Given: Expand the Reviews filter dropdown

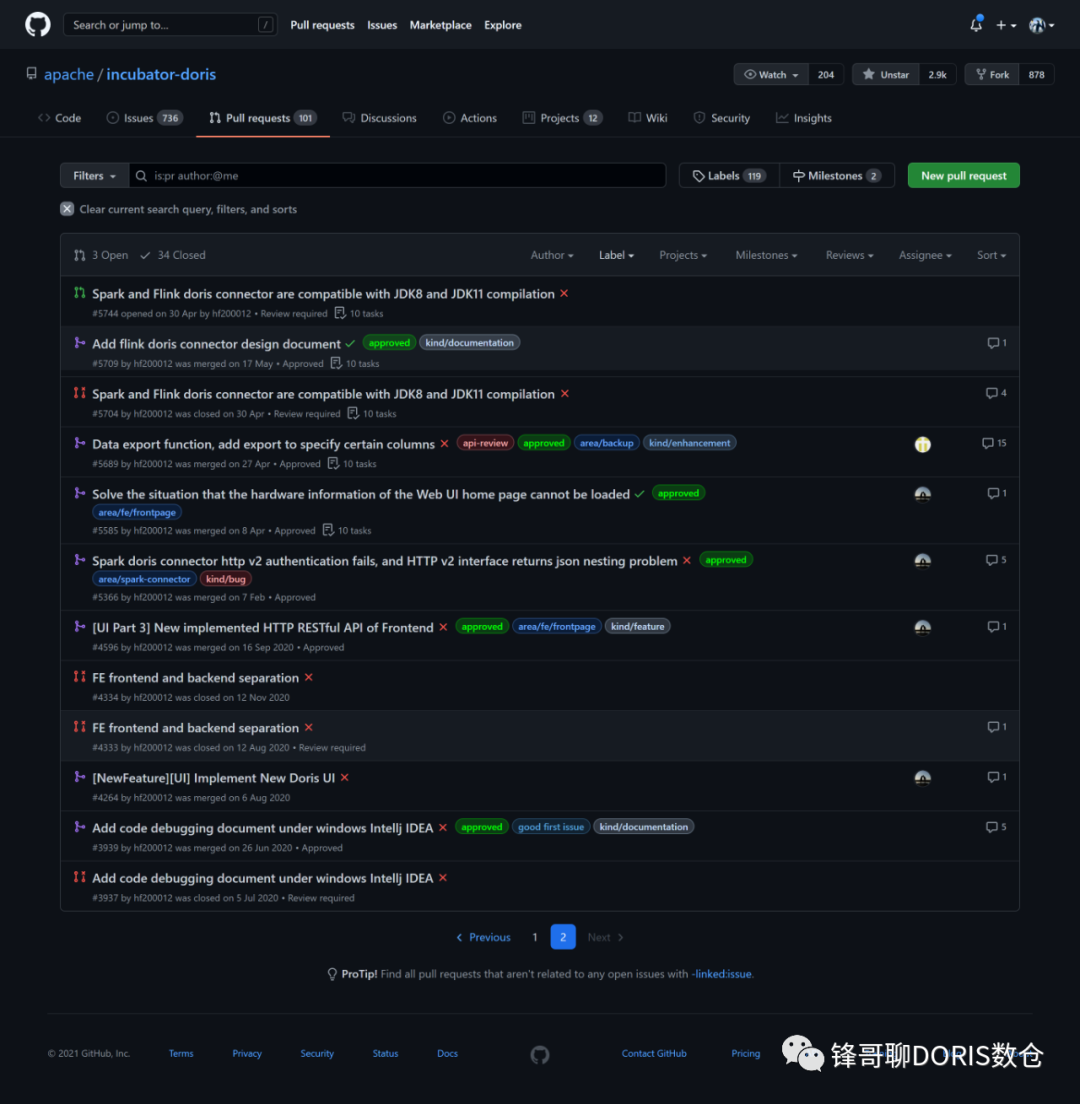Looking at the screenshot, I should click(x=849, y=255).
